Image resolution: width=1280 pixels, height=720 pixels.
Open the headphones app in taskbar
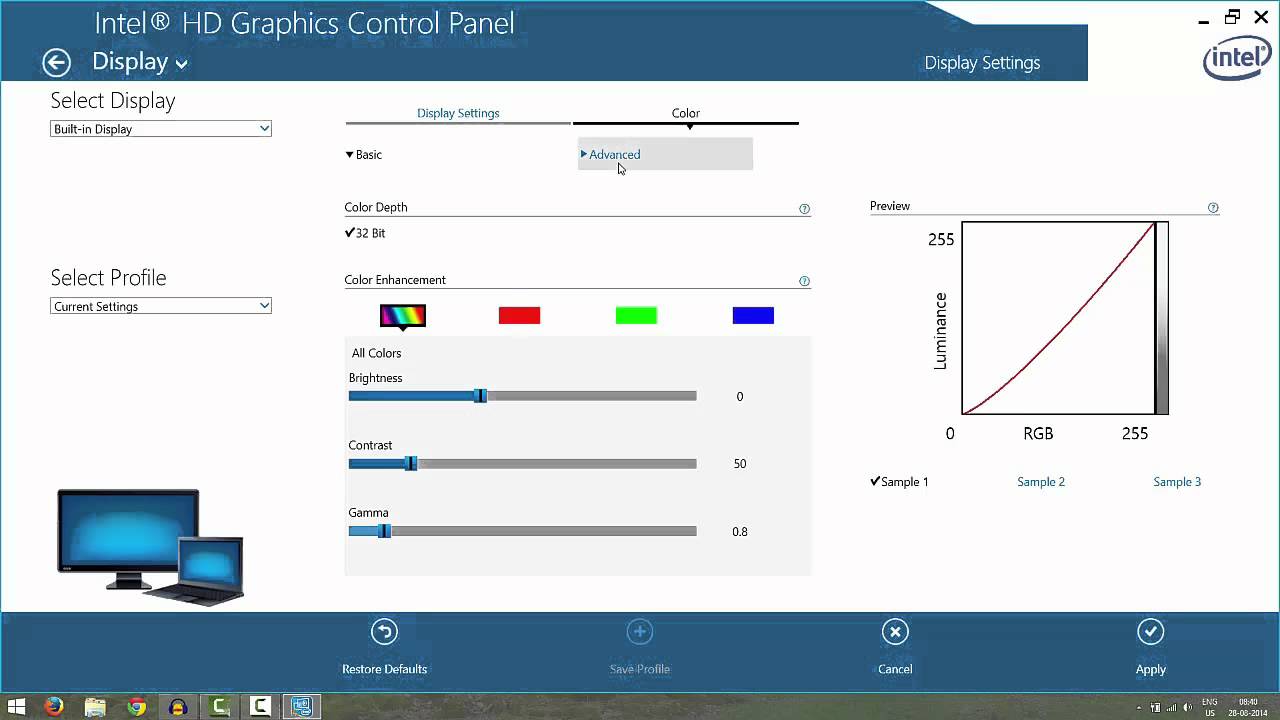click(178, 706)
